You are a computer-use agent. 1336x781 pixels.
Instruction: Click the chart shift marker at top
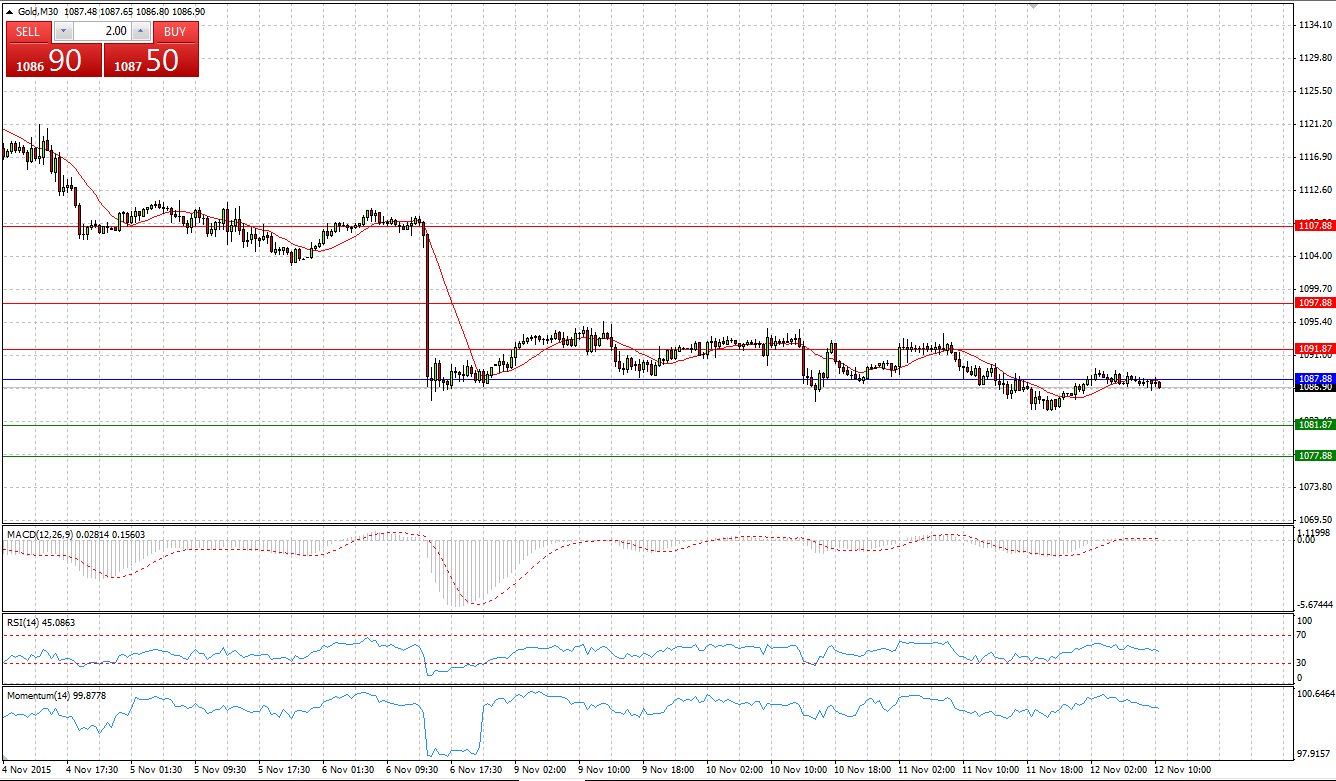[x=1034, y=6]
